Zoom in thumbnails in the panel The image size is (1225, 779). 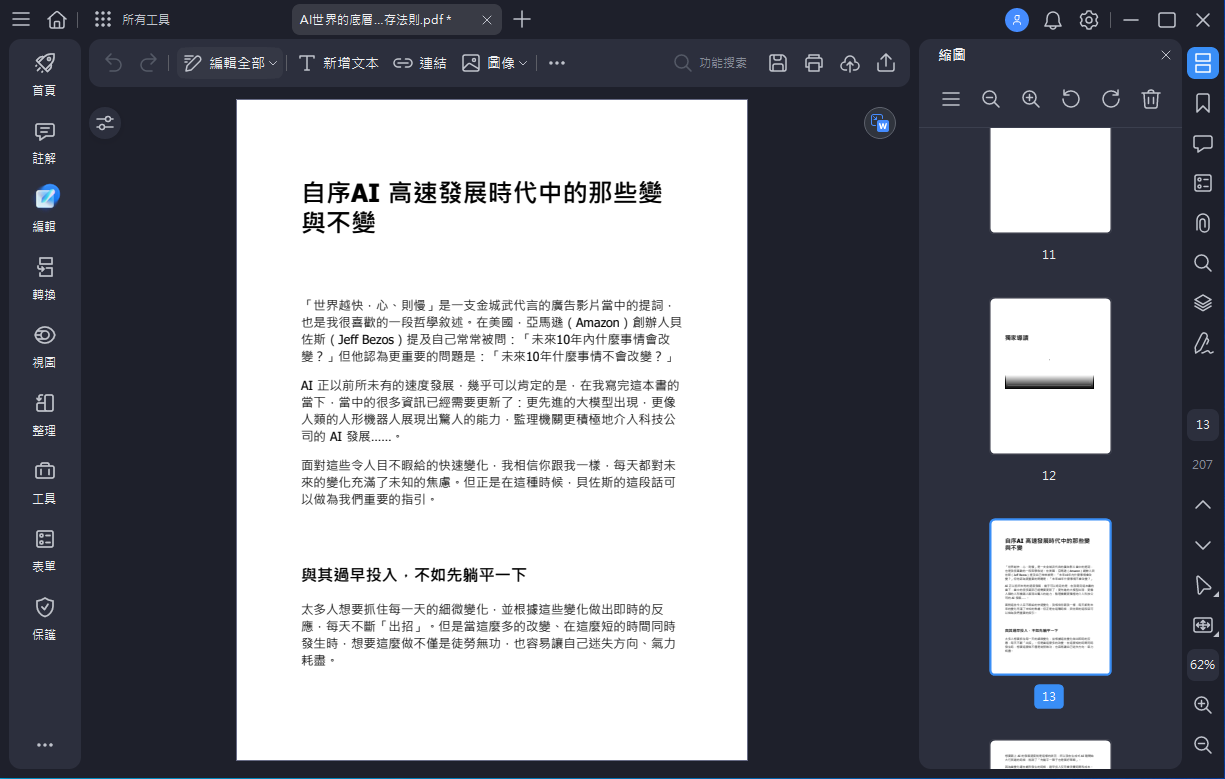(1031, 99)
